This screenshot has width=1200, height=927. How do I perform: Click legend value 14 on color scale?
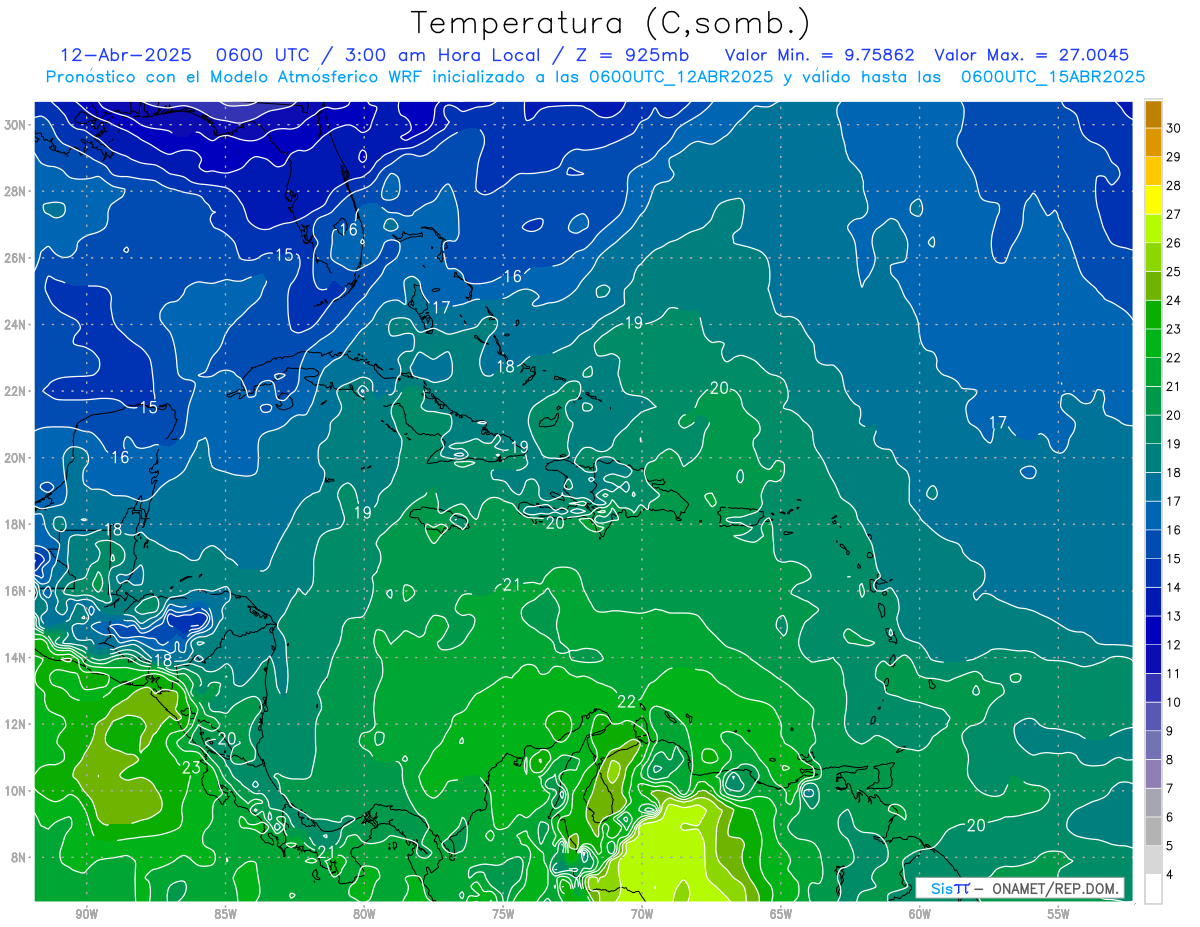point(1173,587)
